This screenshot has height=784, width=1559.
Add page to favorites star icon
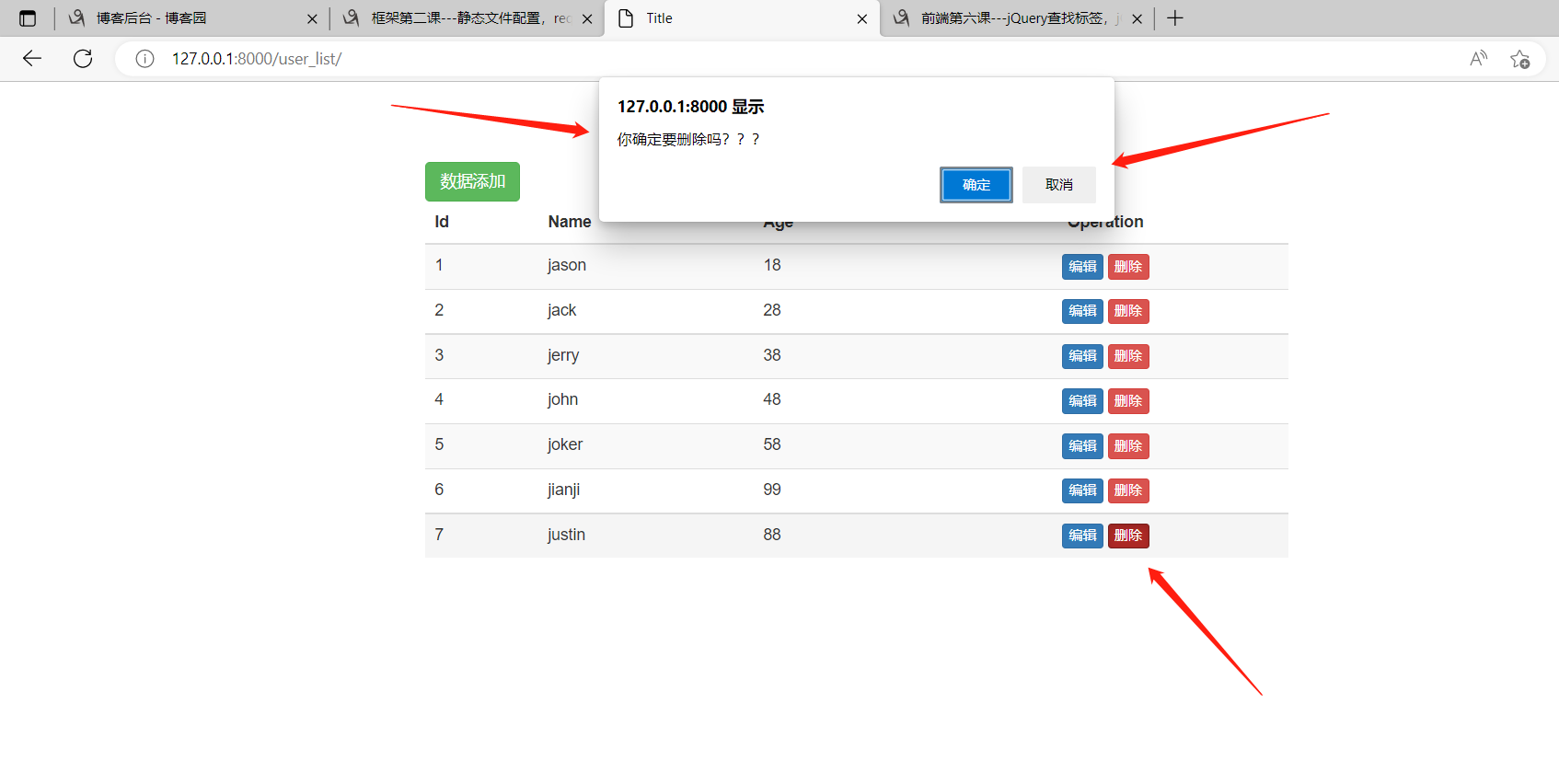[x=1519, y=59]
